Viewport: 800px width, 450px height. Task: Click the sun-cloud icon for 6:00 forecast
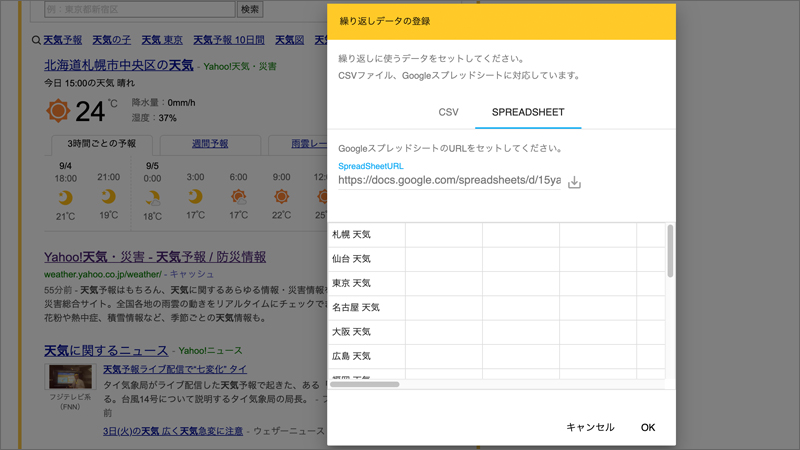(x=238, y=196)
